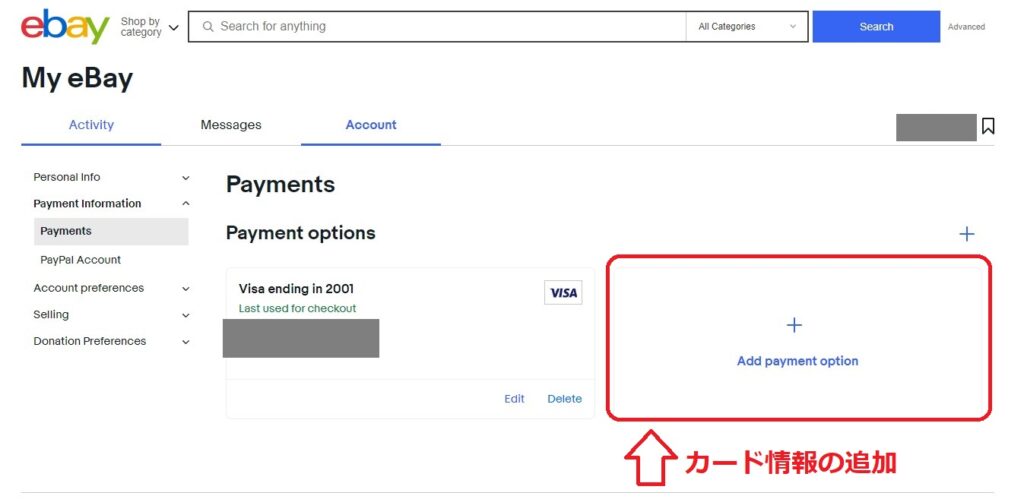Click the plus icon above Add payment option
1024x499 pixels.
(794, 325)
